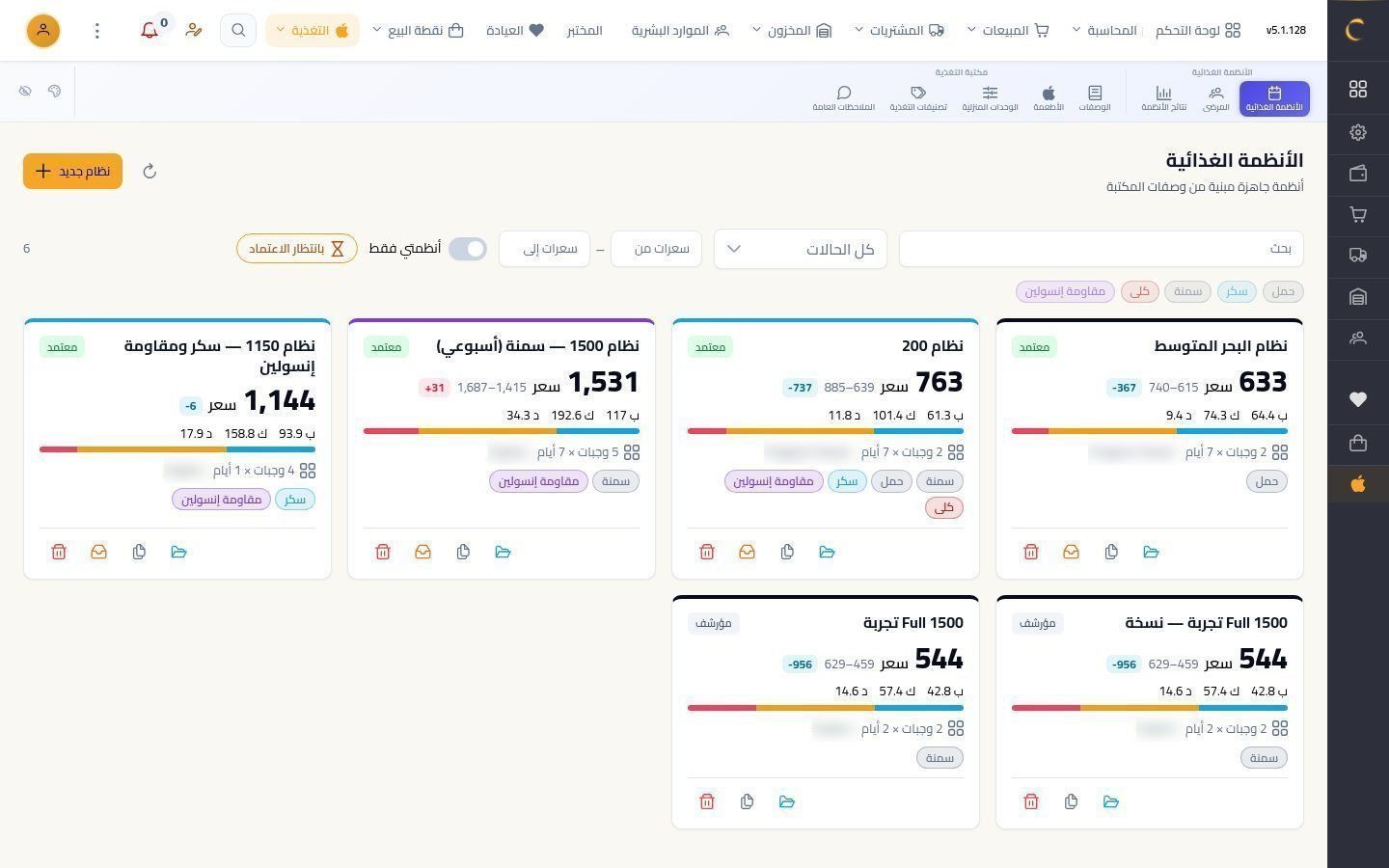Image resolution: width=1389 pixels, height=868 pixels.
Task: Click the refresh icon beside نظام جديد
Action: [150, 172]
